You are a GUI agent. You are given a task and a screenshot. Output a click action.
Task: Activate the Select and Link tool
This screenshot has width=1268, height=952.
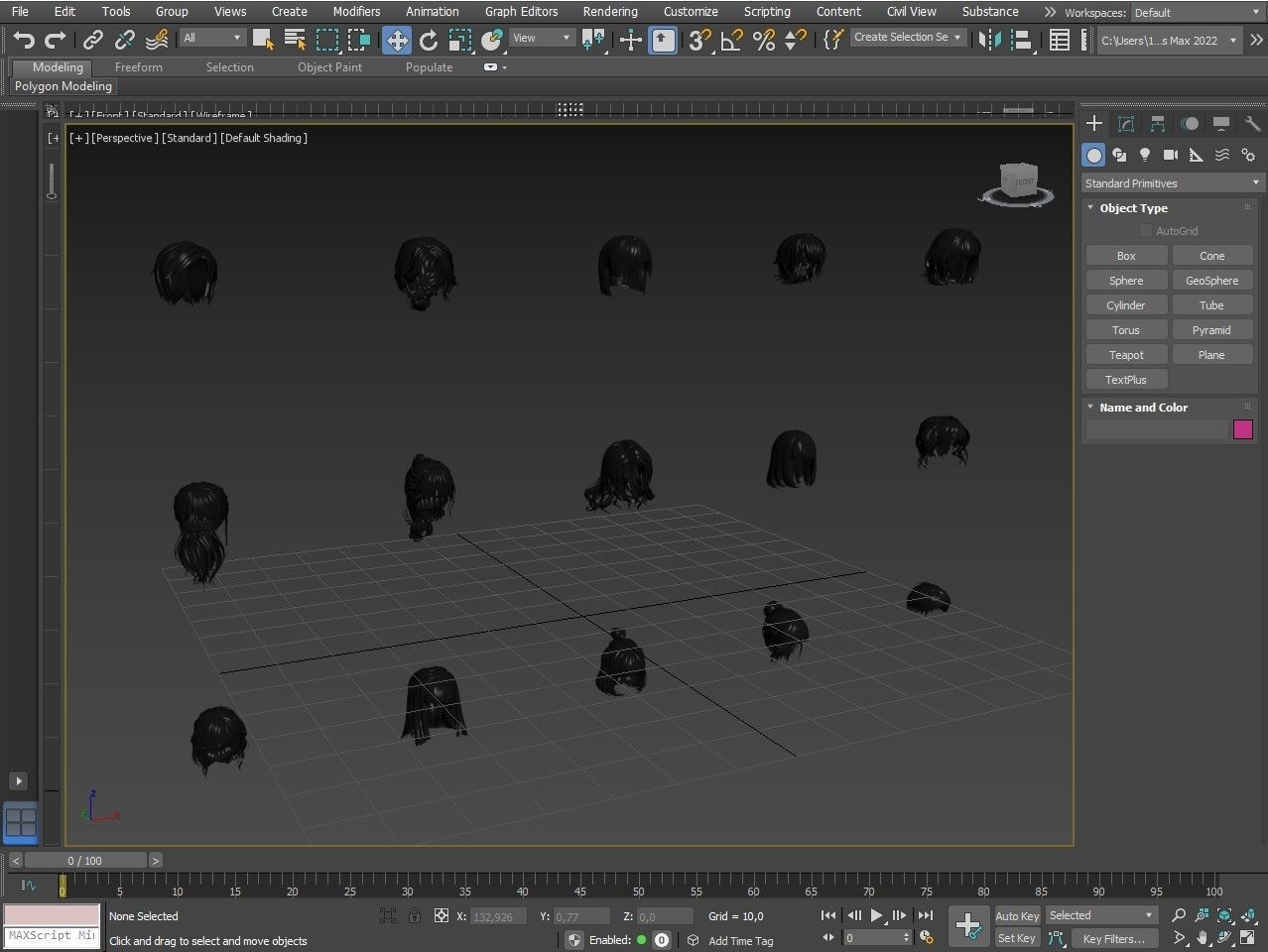93,40
